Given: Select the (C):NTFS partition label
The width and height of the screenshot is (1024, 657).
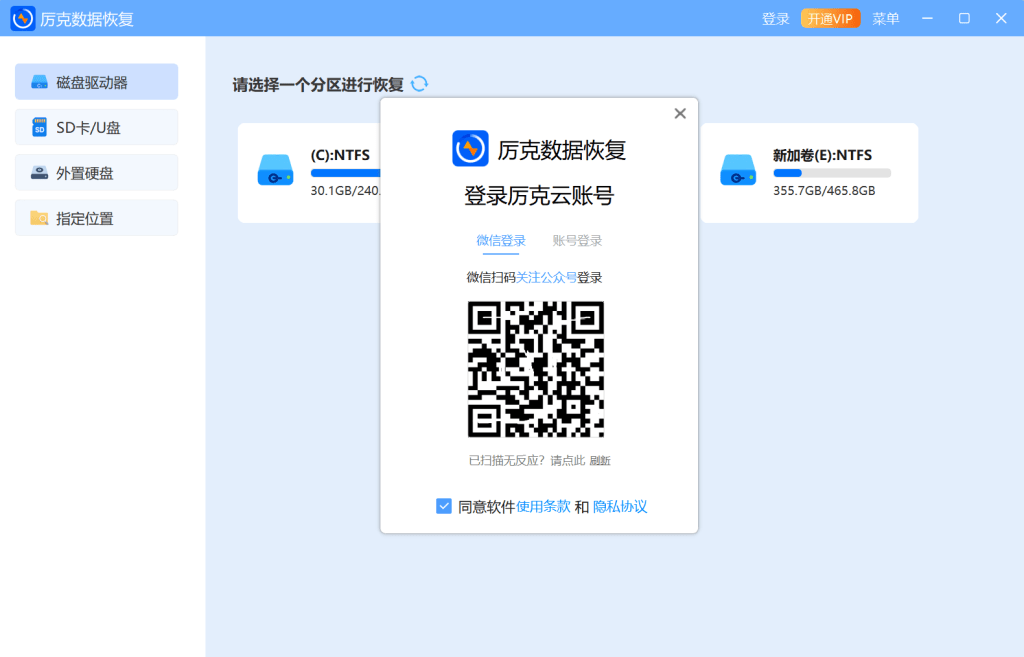Looking at the screenshot, I should point(340,155).
